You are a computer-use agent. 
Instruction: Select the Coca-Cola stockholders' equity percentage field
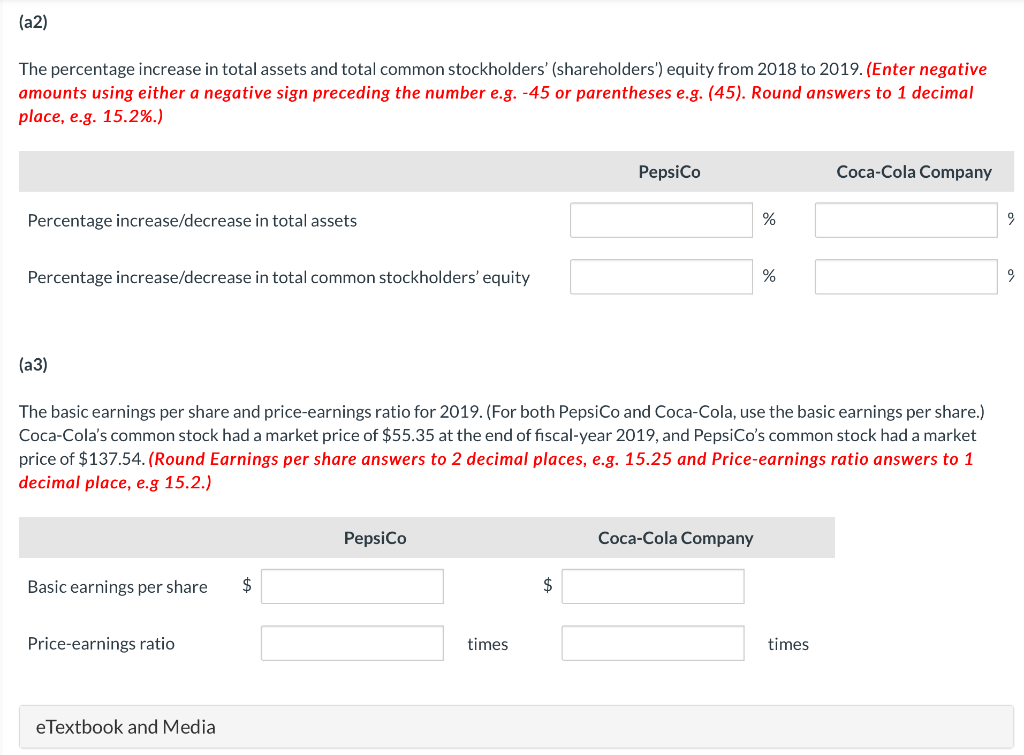pos(905,276)
